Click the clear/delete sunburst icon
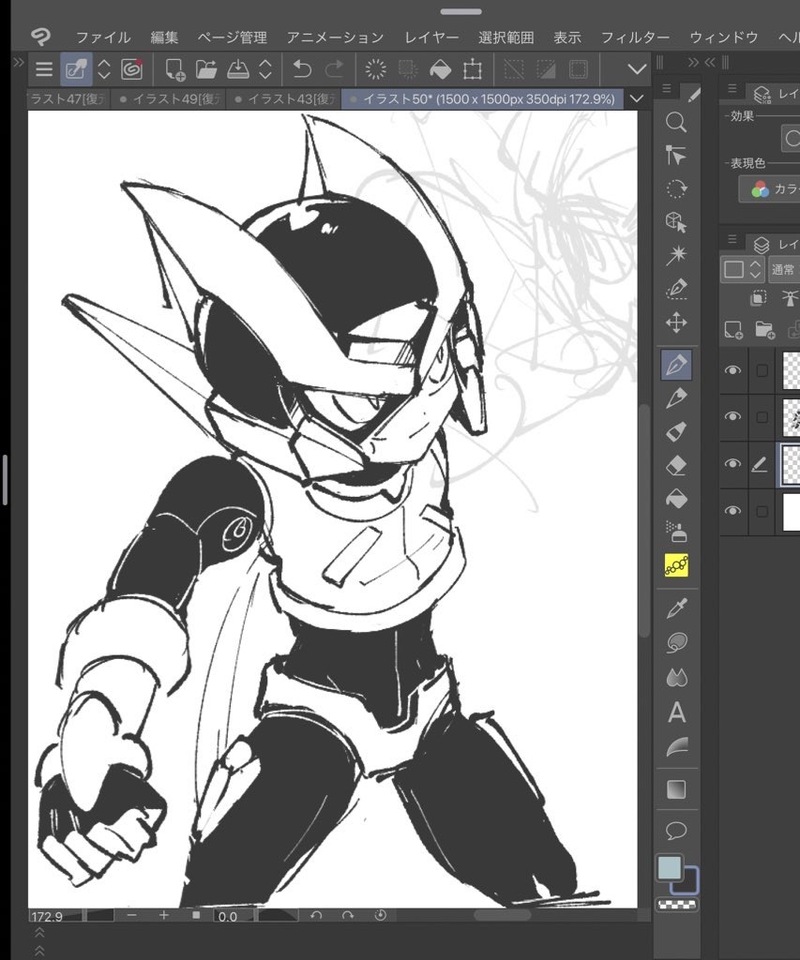 [376, 69]
